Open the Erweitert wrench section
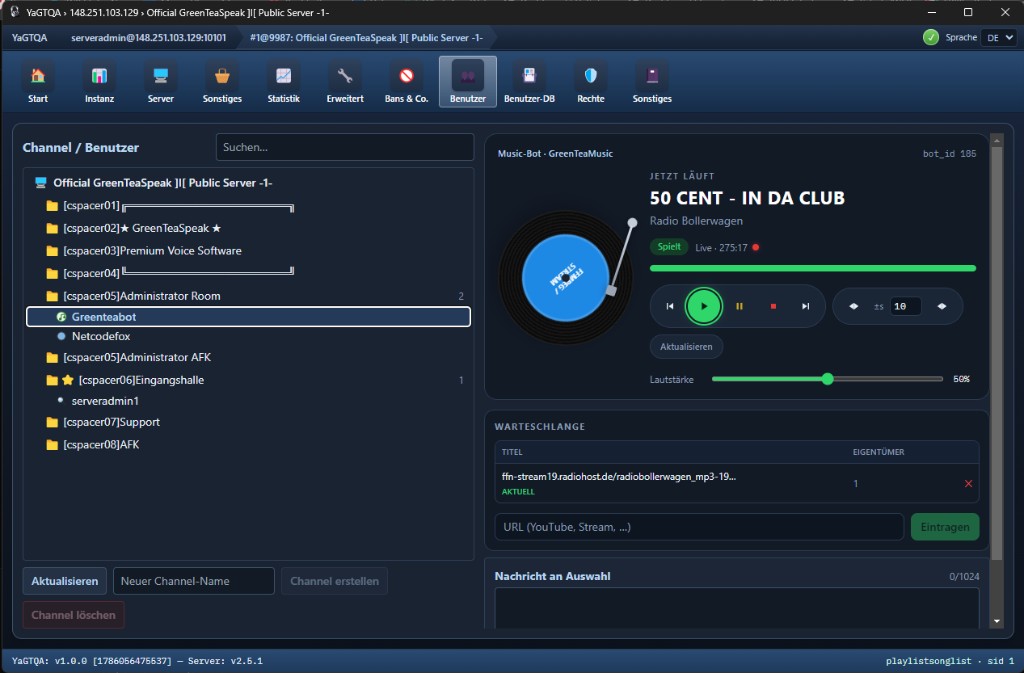Viewport: 1024px width, 673px height. tap(345, 82)
